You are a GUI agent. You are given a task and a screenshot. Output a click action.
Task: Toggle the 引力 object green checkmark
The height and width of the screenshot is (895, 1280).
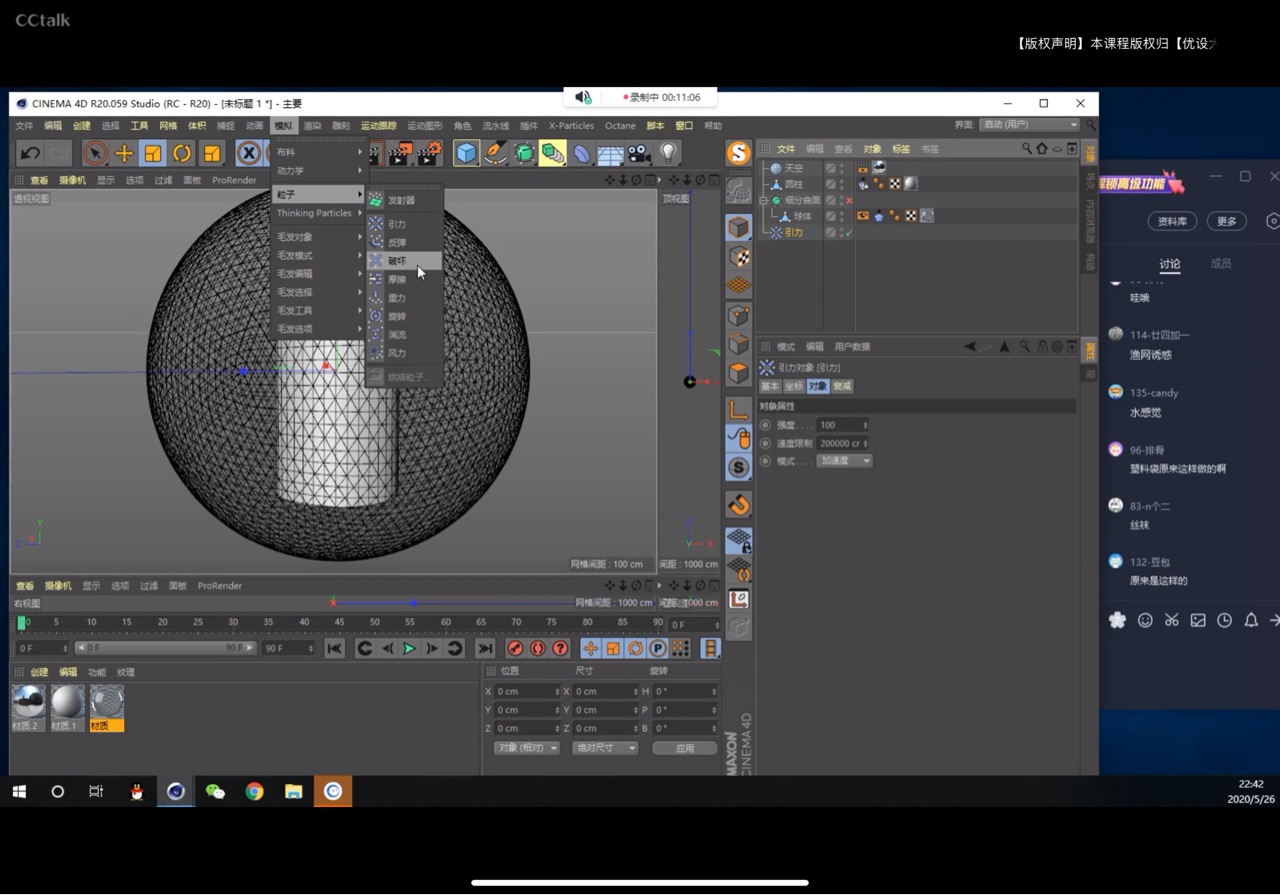[849, 232]
